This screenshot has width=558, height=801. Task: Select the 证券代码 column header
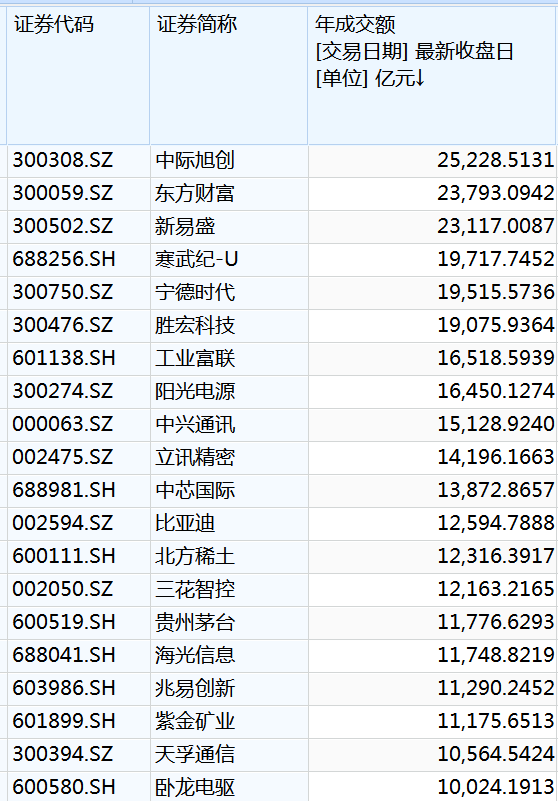tap(78, 76)
